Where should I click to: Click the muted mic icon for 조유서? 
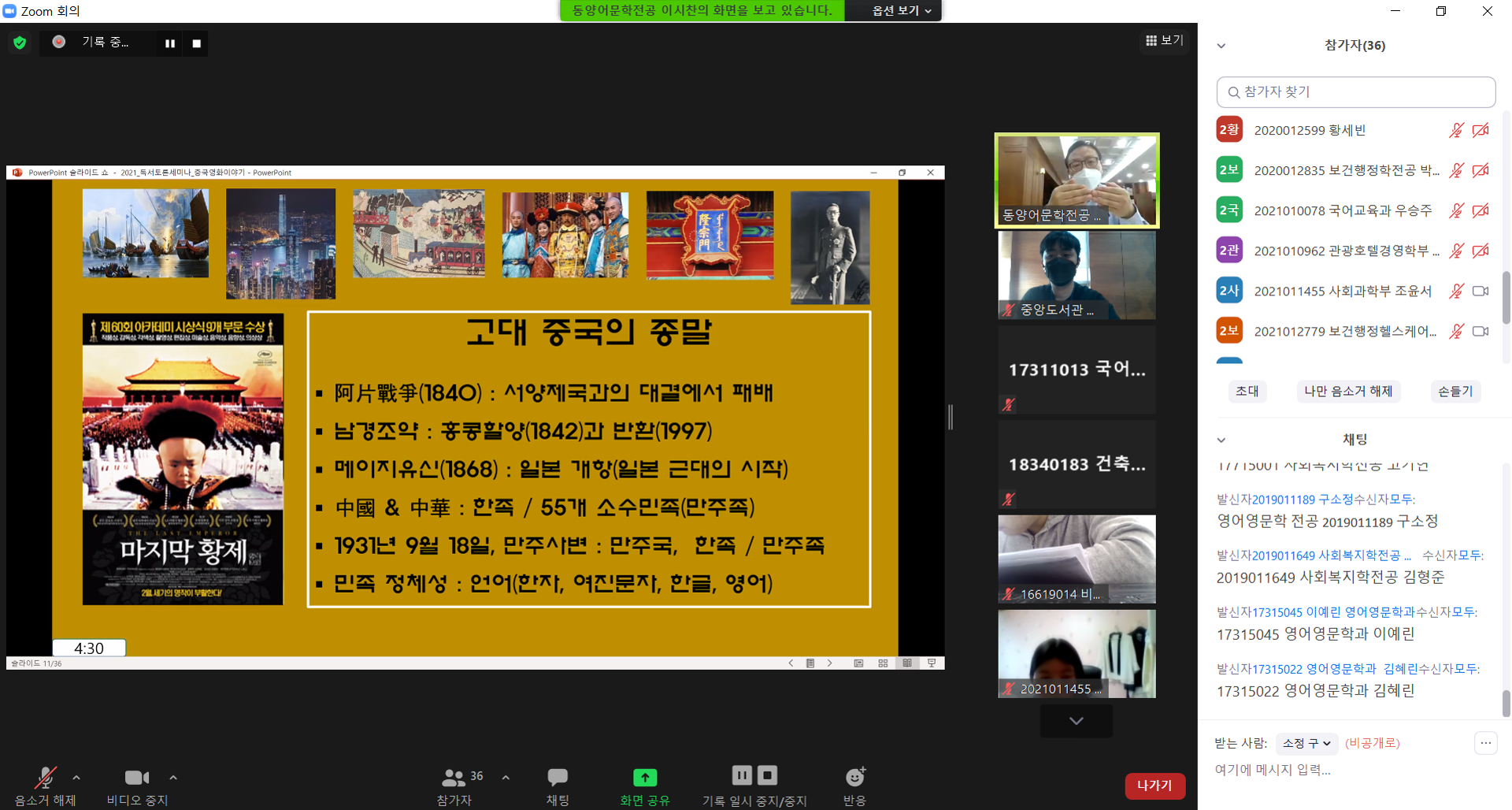[x=1456, y=291]
